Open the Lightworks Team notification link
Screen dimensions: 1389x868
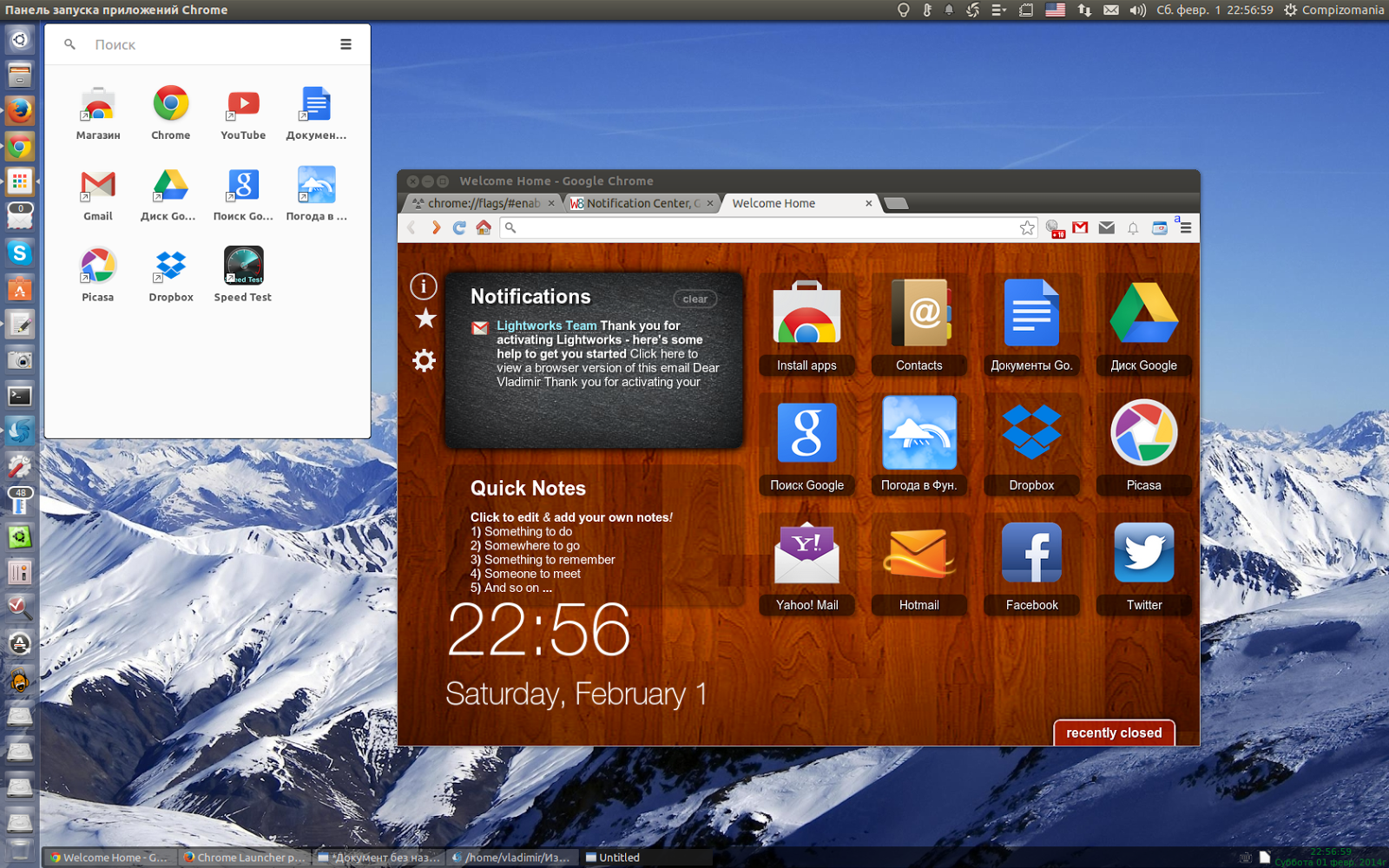547,325
